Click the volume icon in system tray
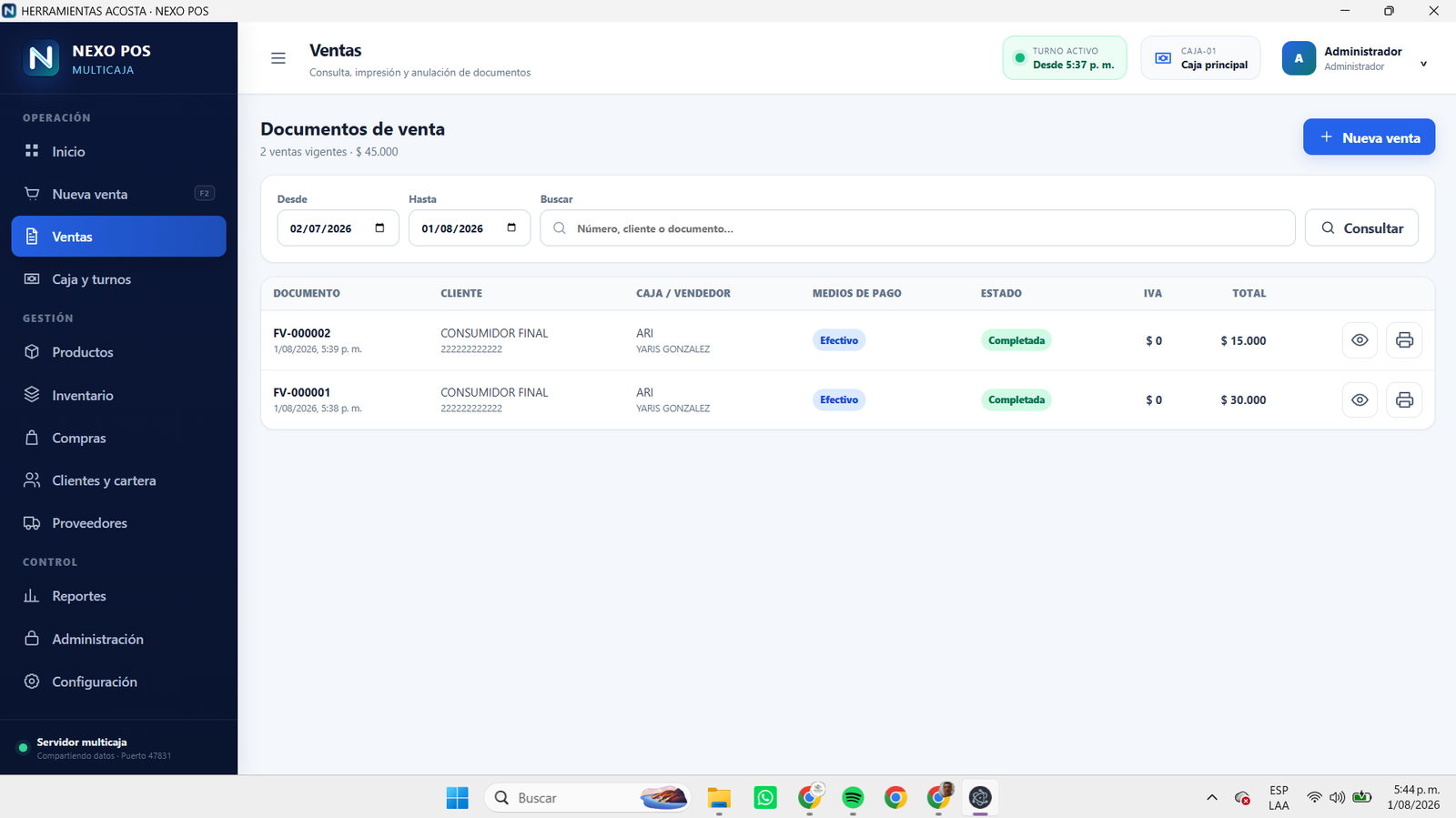Viewport: 1456px width, 818px height. 1337,798
